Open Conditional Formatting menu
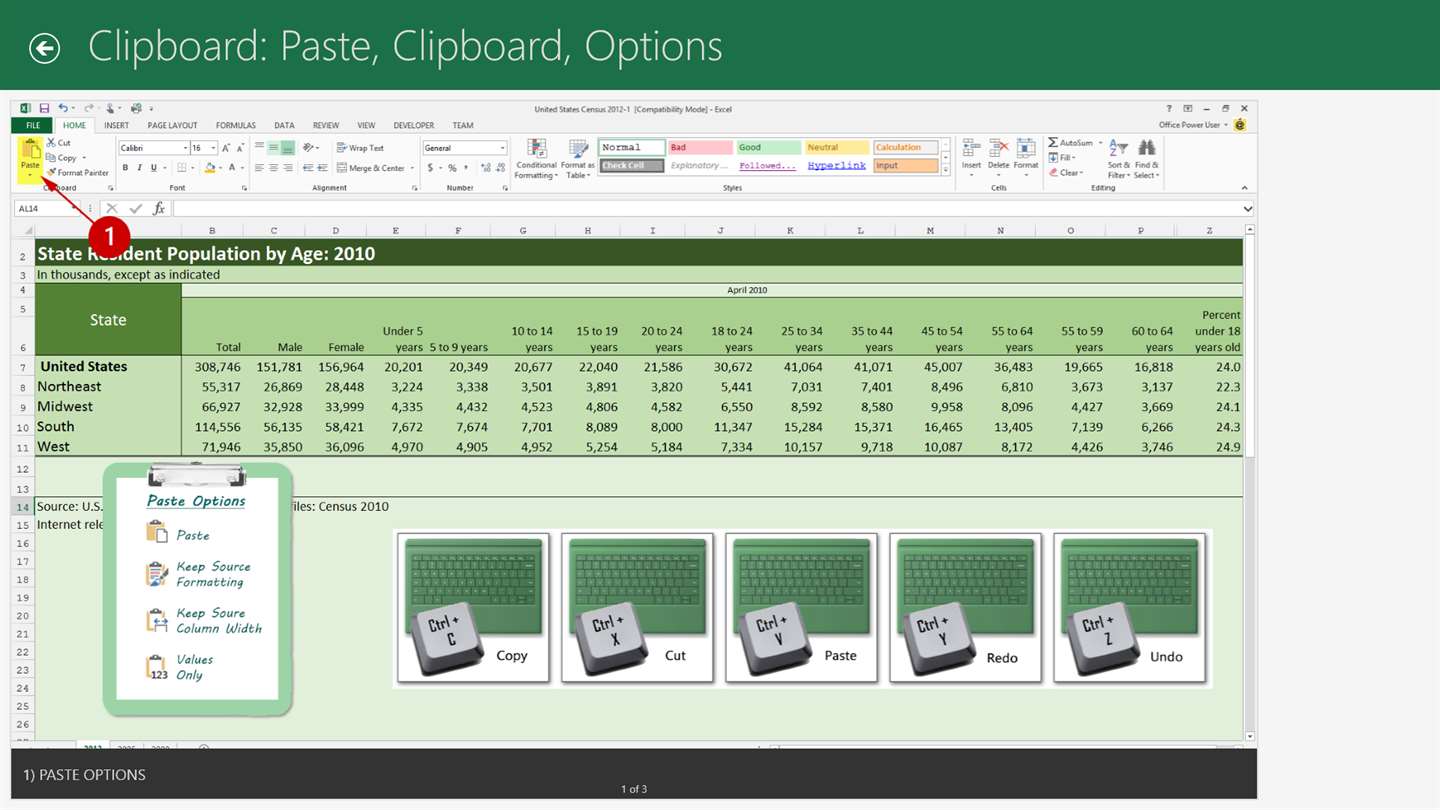The image size is (1440, 810). coord(536,160)
